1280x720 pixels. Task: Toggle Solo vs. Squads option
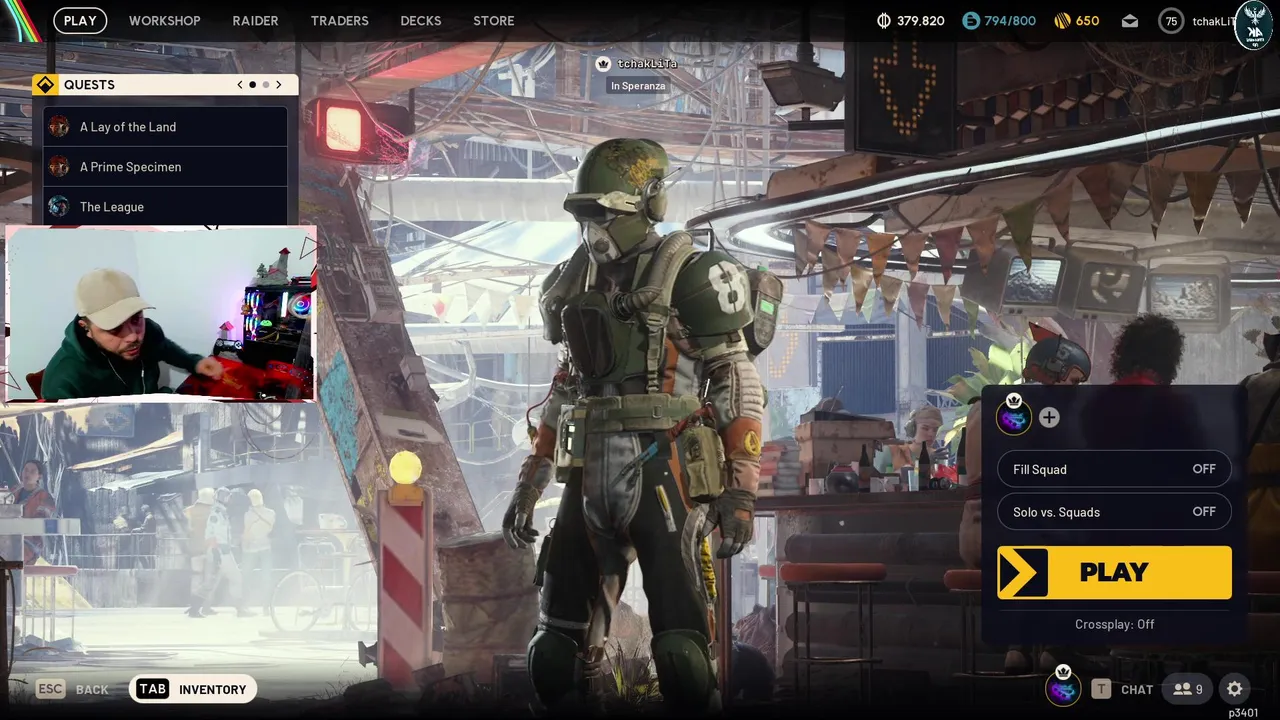click(1114, 512)
